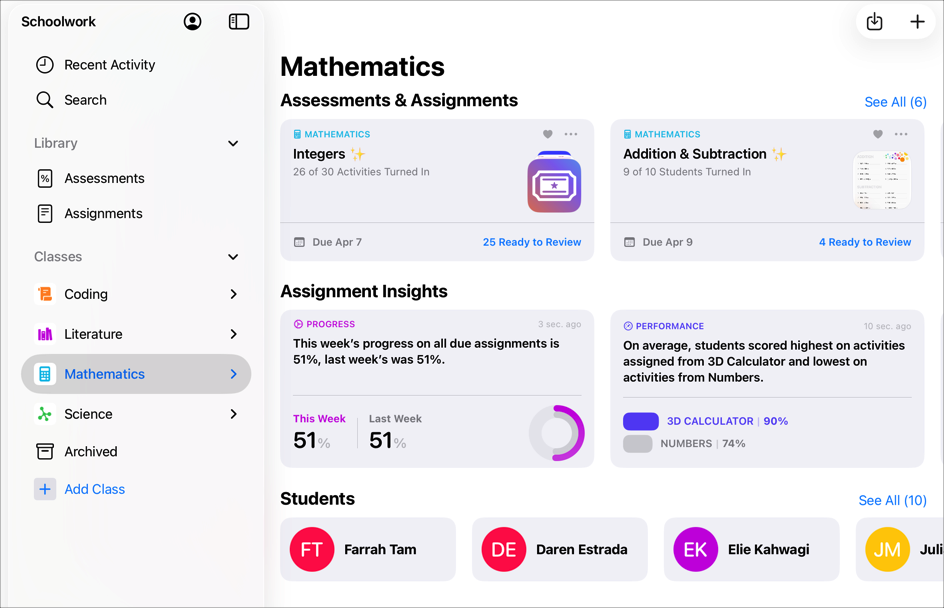Open Search in the sidebar
944x608 pixels.
click(85, 99)
